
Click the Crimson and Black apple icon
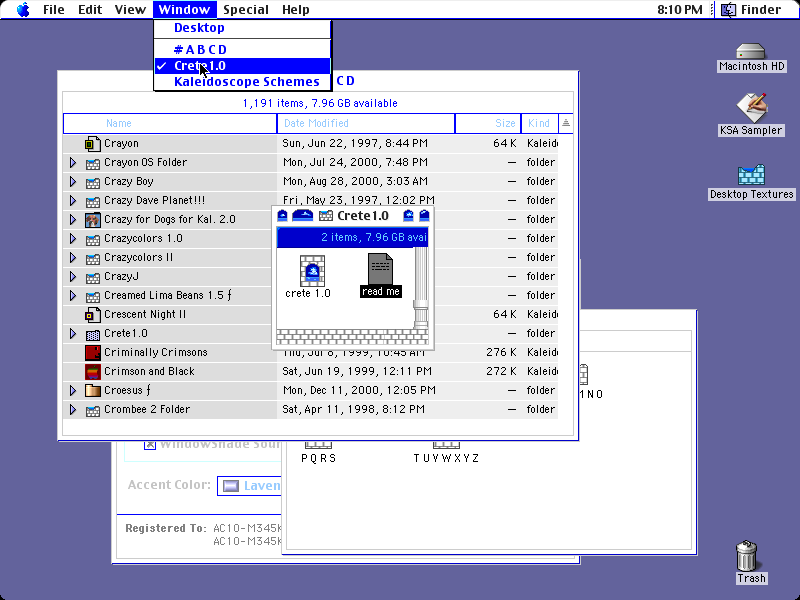tap(92, 371)
